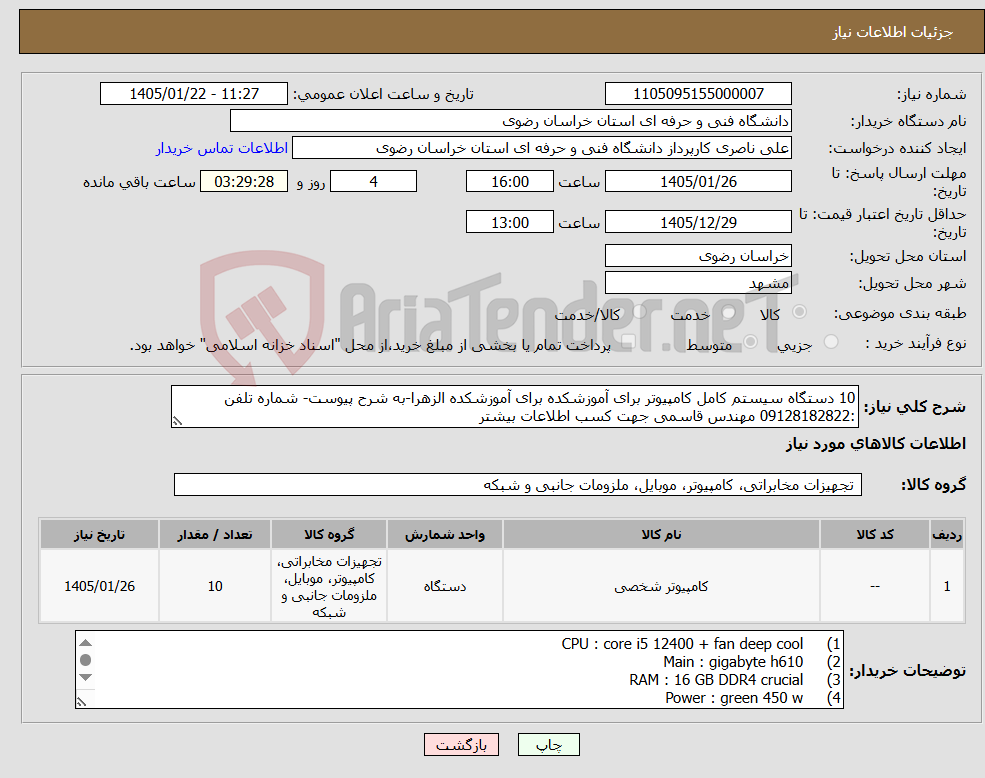Image resolution: width=985 pixels, height=778 pixels.
Task: Select the خدمت radio button
Action: (729, 312)
